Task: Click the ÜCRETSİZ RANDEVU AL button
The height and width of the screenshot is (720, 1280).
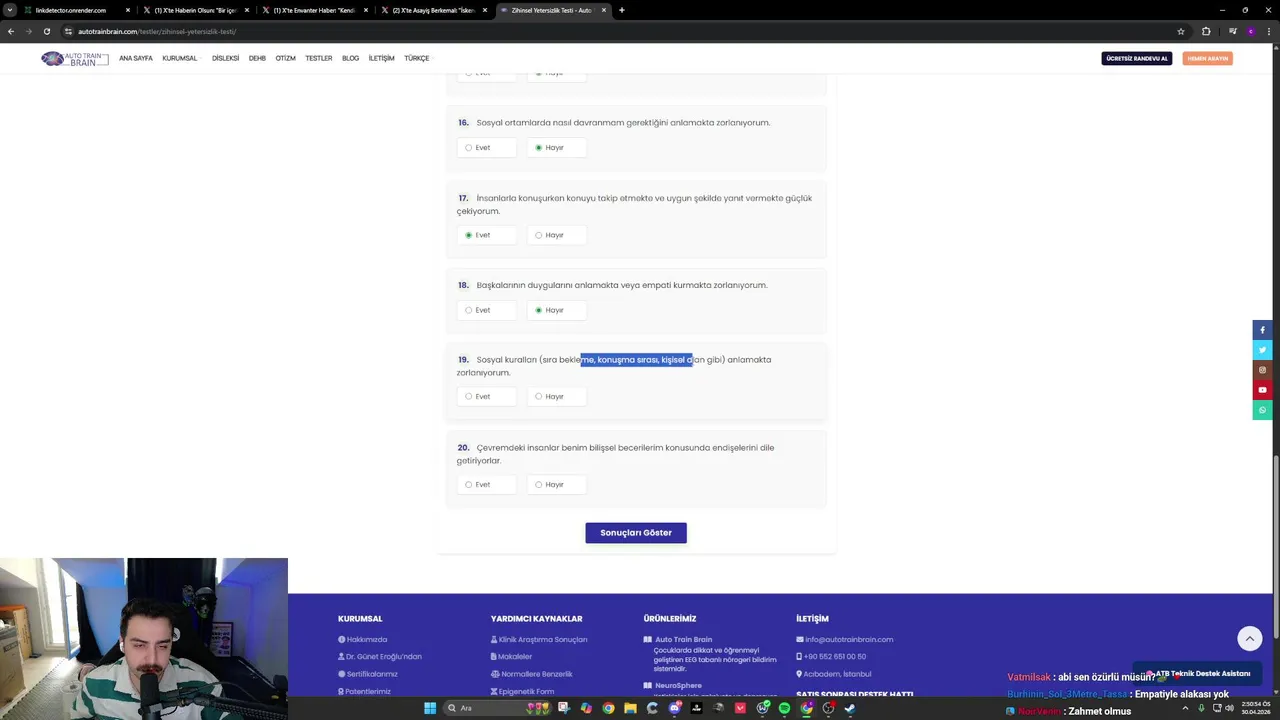Action: [1137, 59]
